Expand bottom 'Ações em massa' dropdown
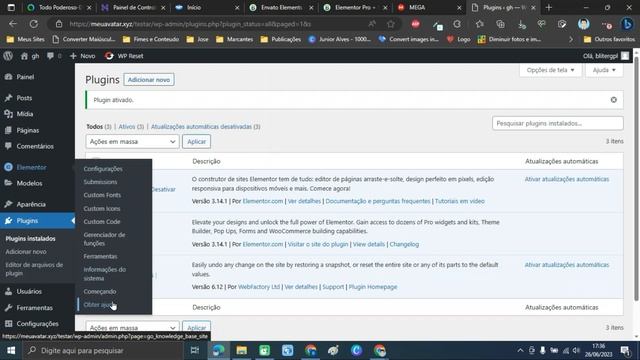 [132, 327]
